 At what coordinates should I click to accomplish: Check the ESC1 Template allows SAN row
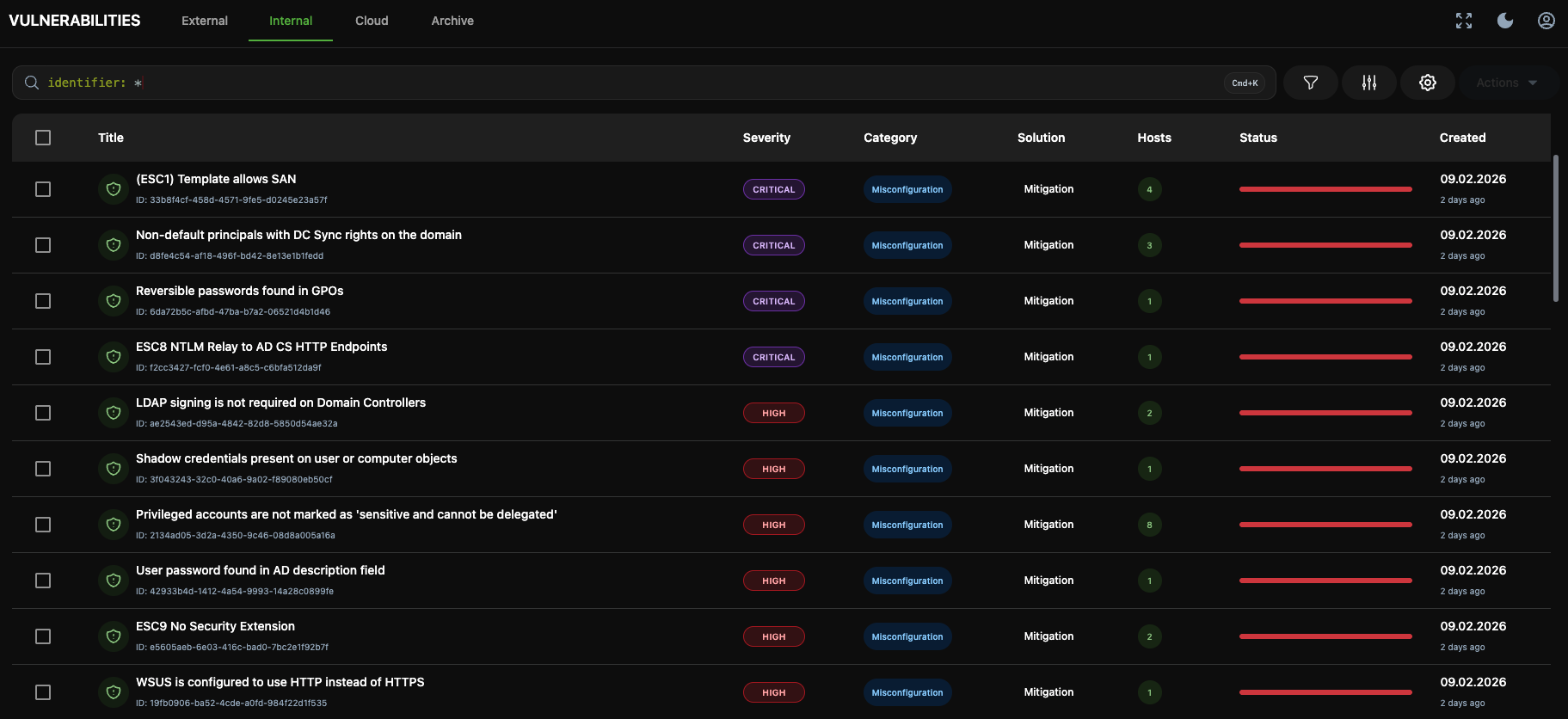pyautogui.click(x=43, y=189)
